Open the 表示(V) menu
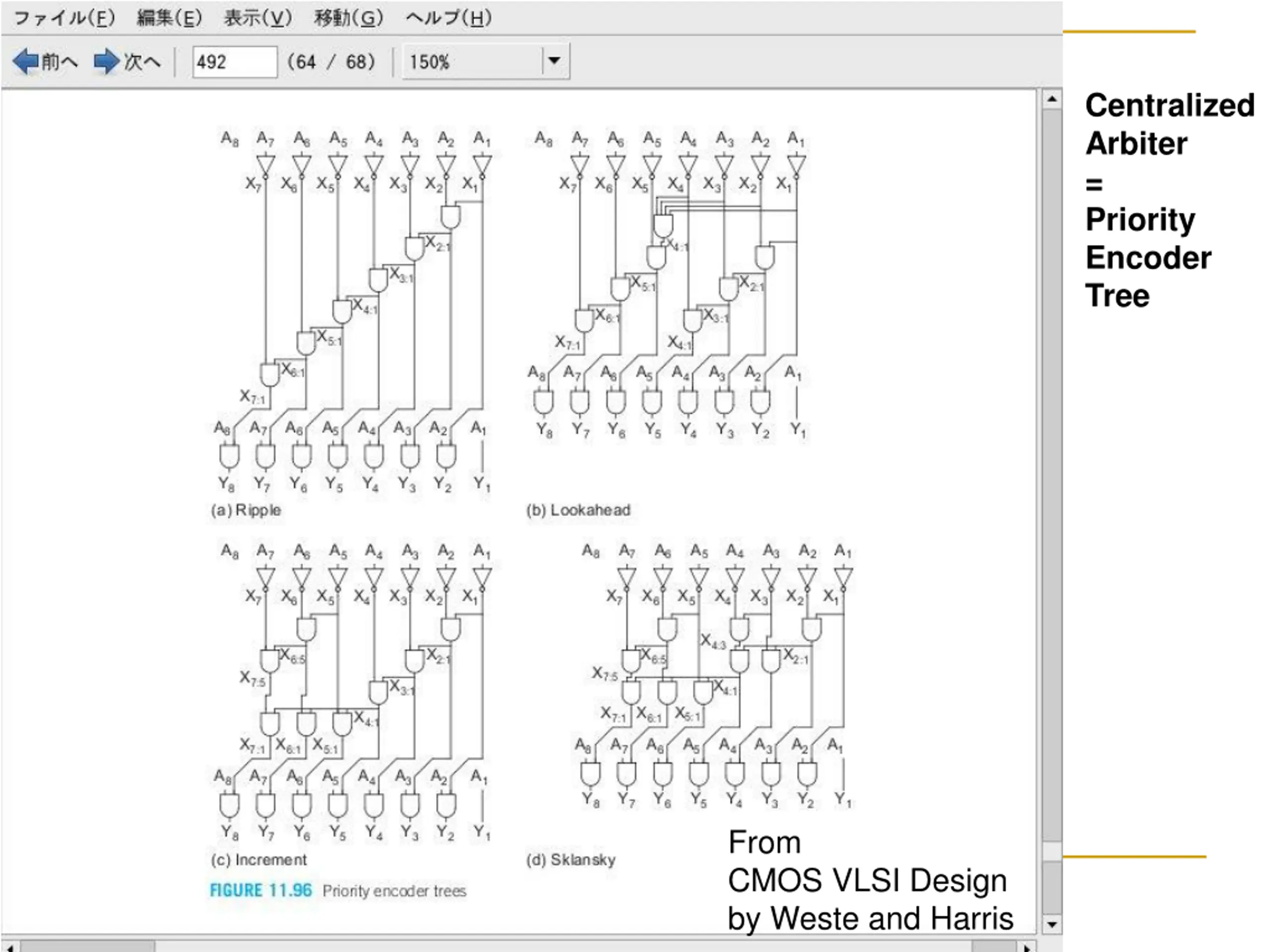This screenshot has height=952, width=1270. coord(258,18)
